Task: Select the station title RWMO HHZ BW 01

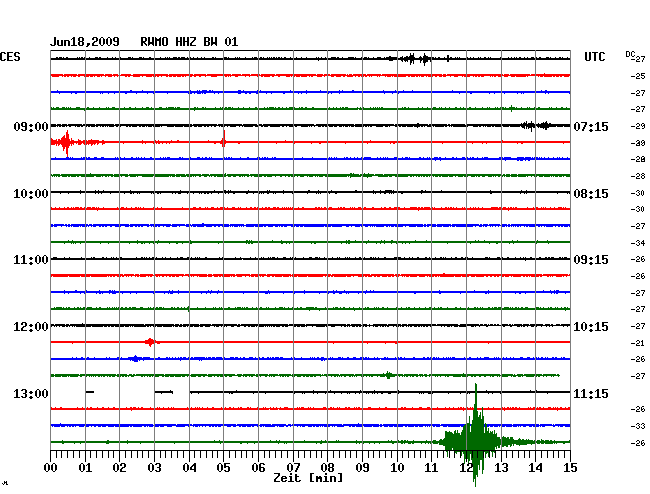Action: (189, 42)
